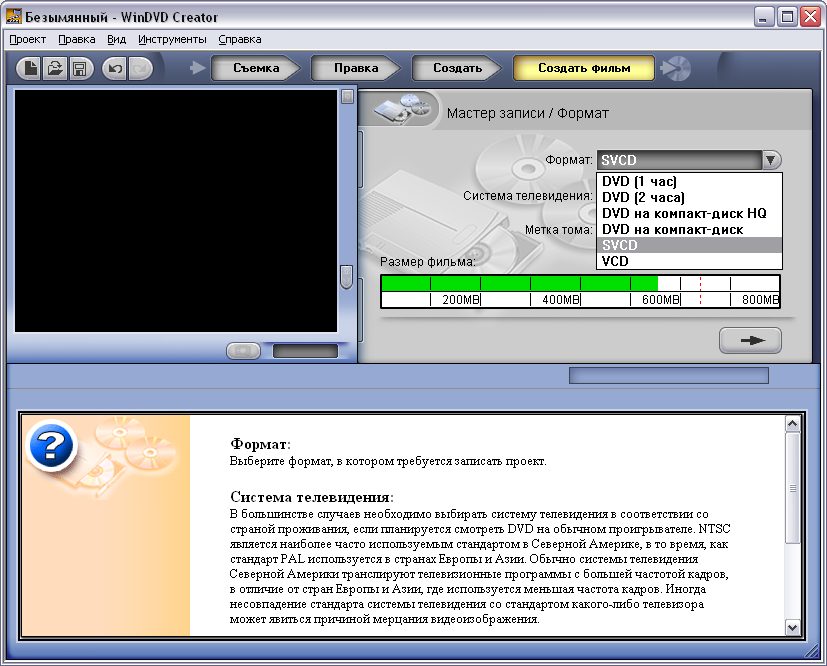The image size is (827, 666).
Task: Collapse the Формат dropdown using its arrow
Action: coord(771,160)
